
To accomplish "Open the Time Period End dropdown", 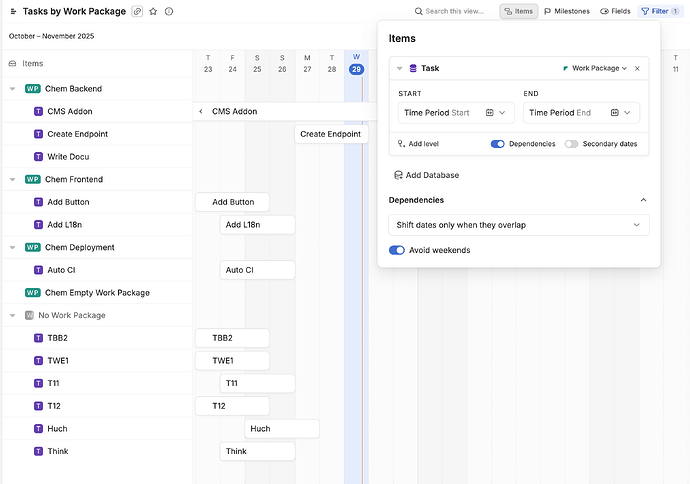I will 581,113.
